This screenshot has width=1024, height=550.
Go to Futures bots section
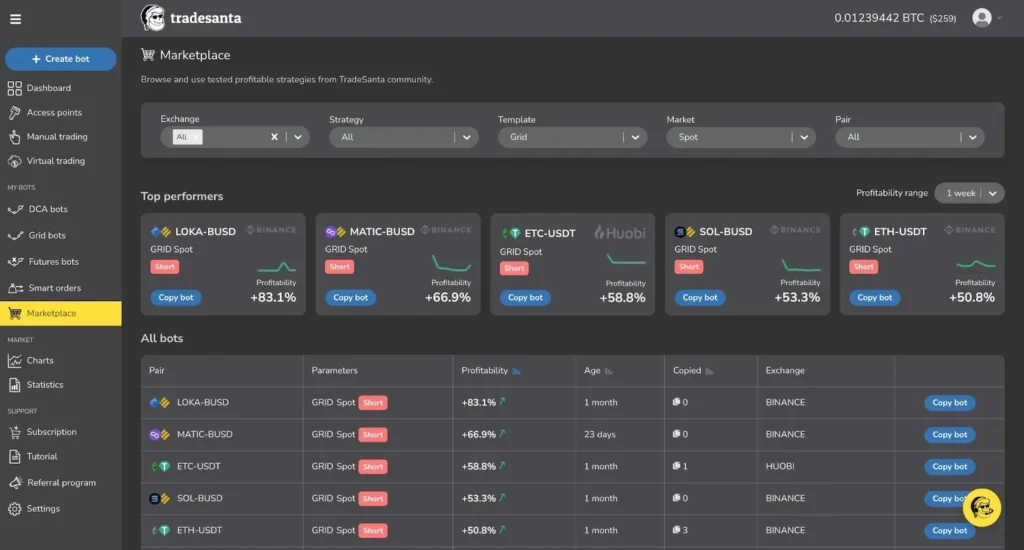click(53, 262)
